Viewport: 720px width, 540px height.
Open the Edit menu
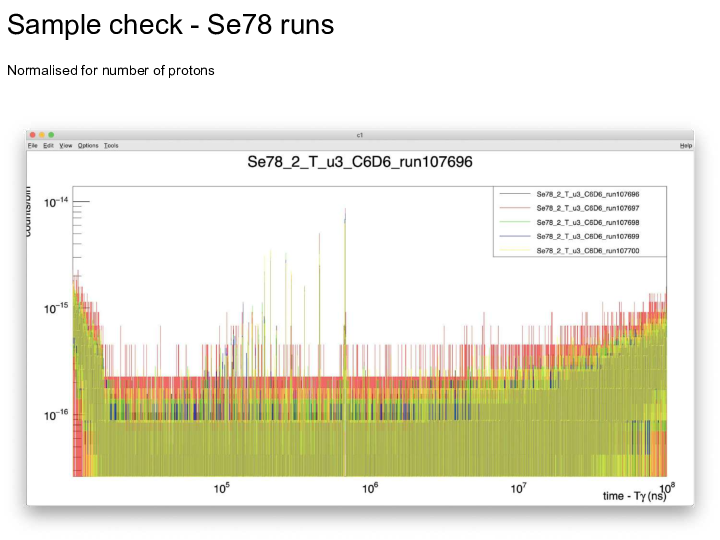click(x=48, y=146)
